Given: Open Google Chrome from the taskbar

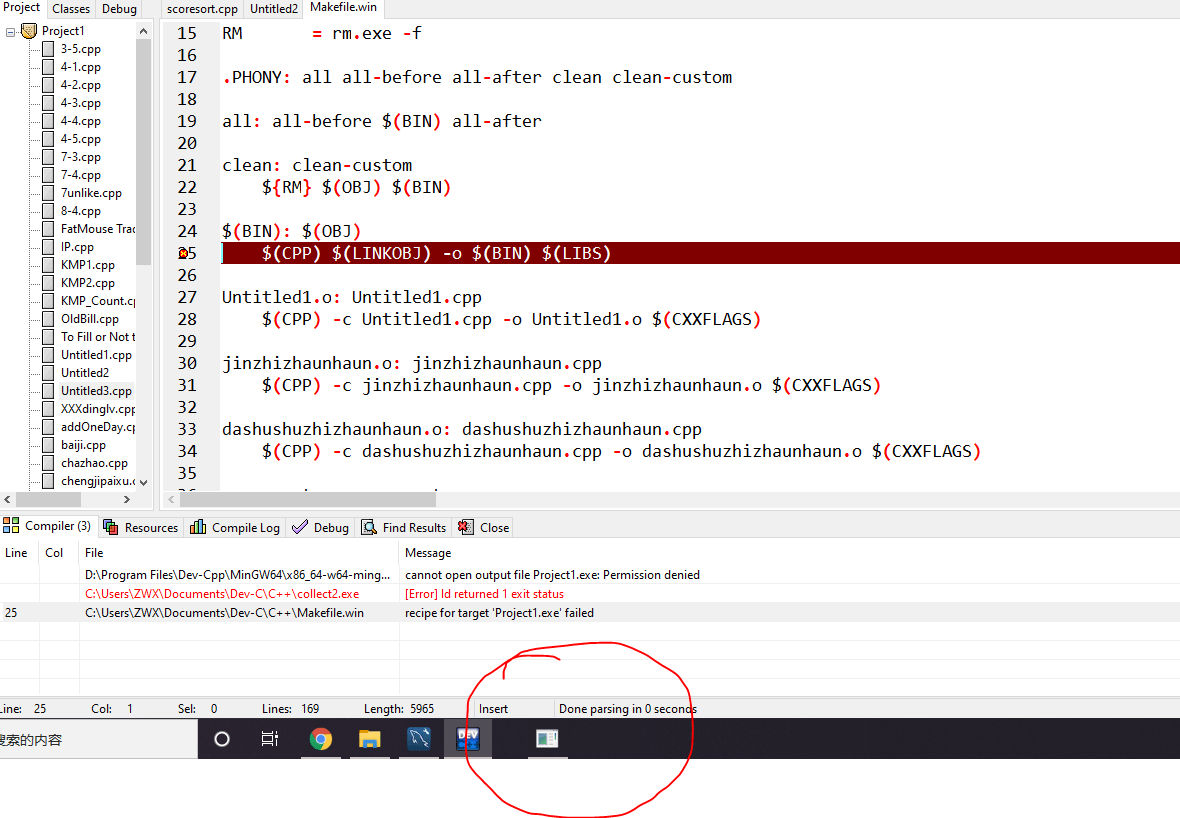Looking at the screenshot, I should coord(320,739).
